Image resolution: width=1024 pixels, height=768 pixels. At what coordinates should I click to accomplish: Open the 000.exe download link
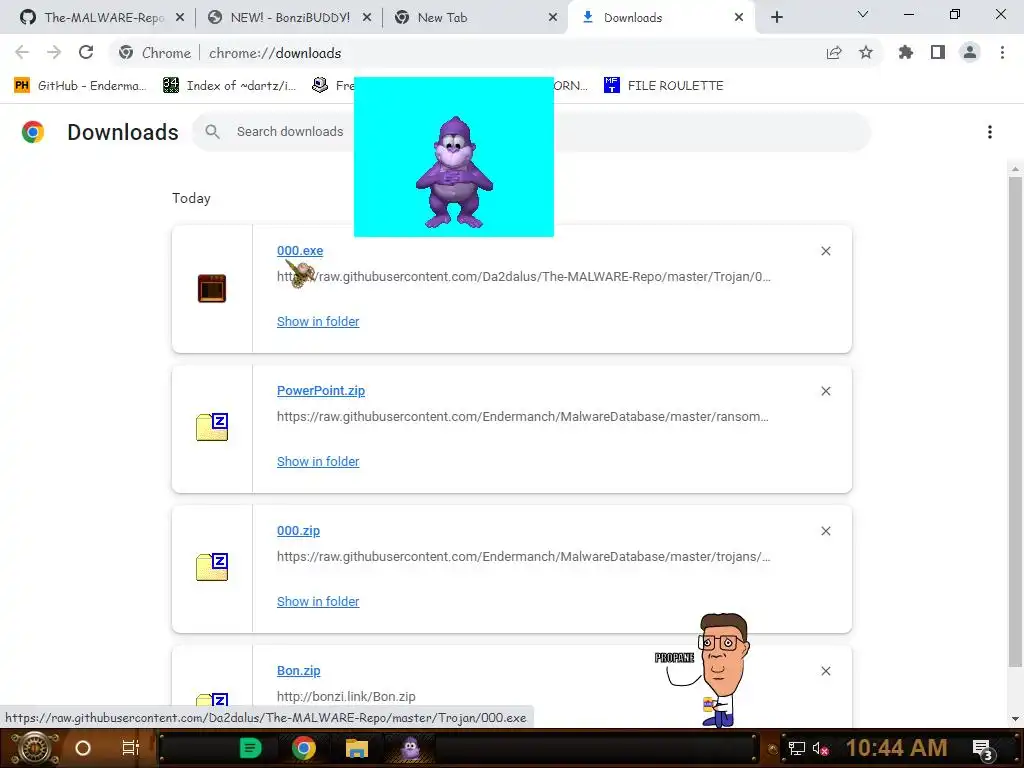(x=300, y=251)
